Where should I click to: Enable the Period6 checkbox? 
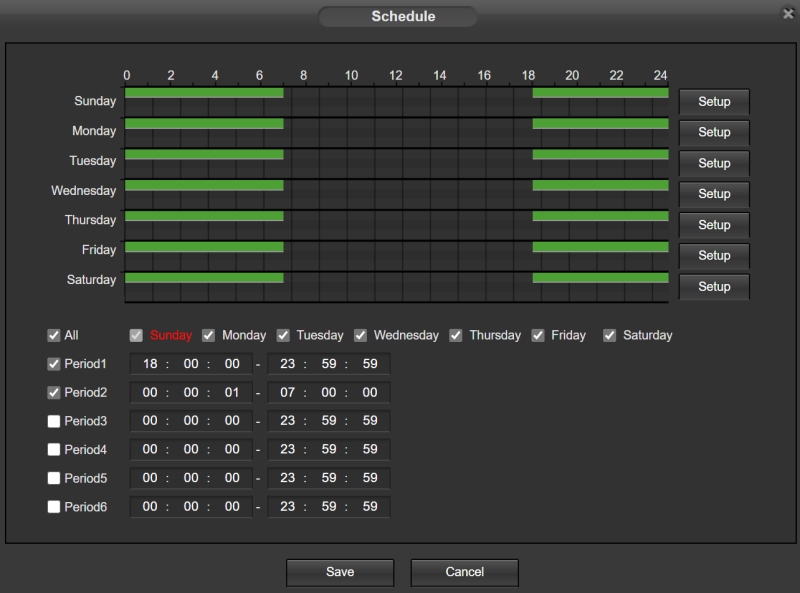pos(54,507)
